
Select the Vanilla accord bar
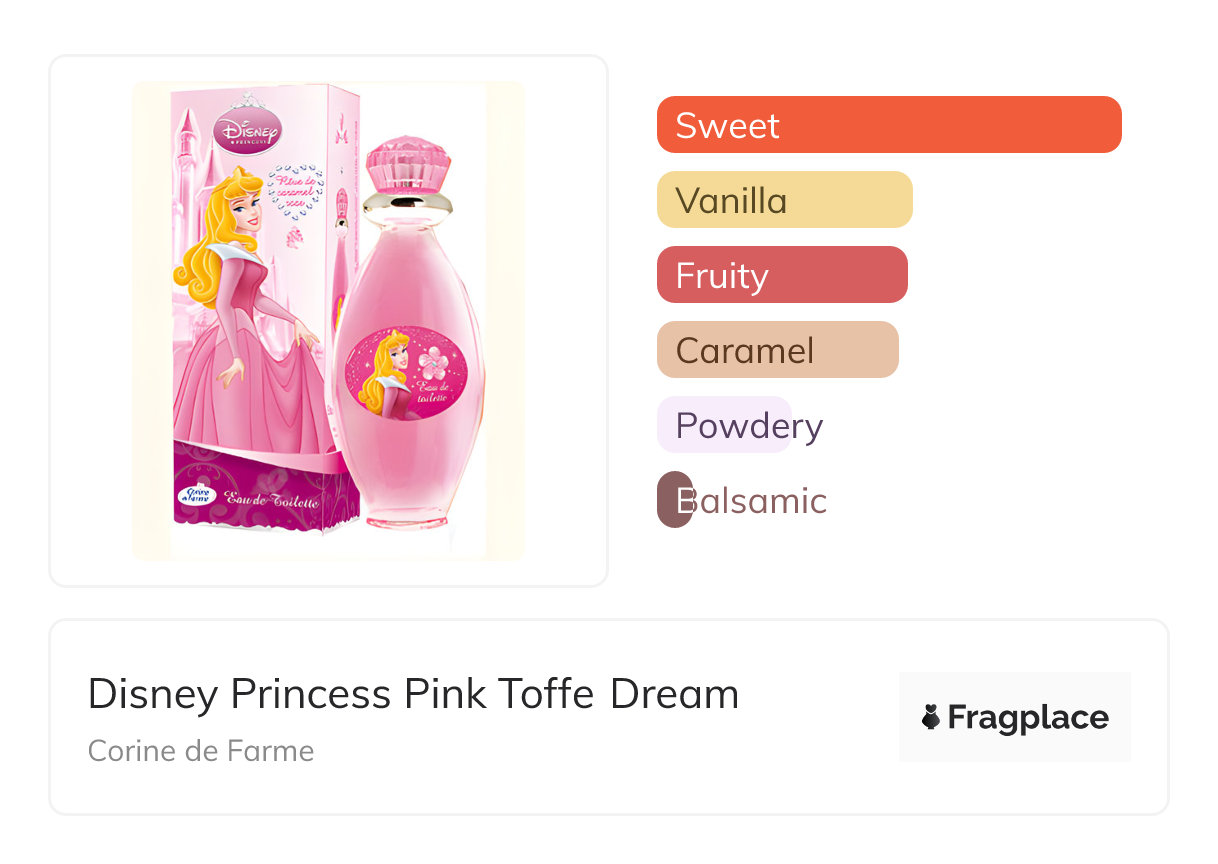pos(784,200)
